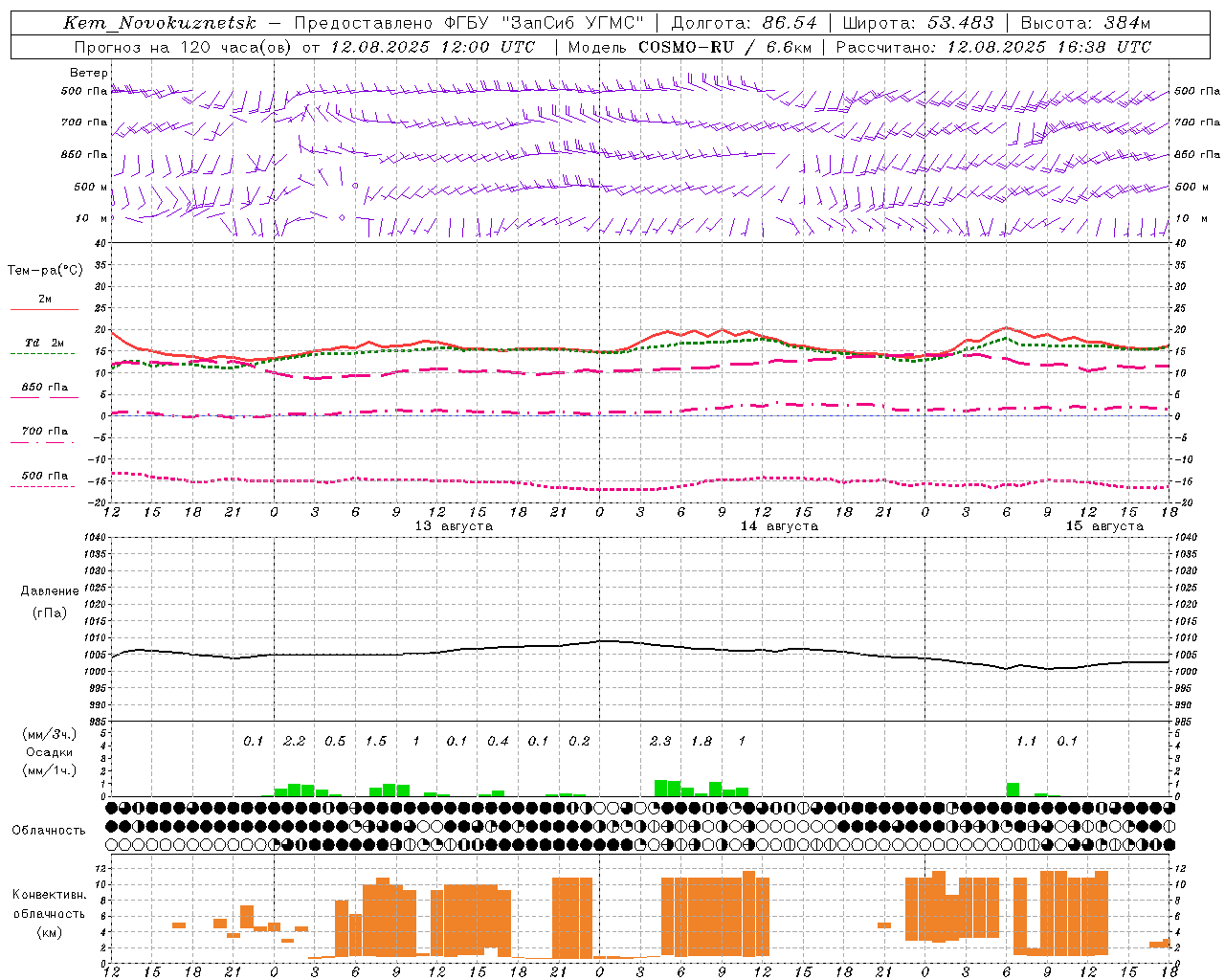The height and width of the screenshot is (980, 1225).
Task: Click the 500 гПа temperature legend entry
Action: [x=45, y=476]
